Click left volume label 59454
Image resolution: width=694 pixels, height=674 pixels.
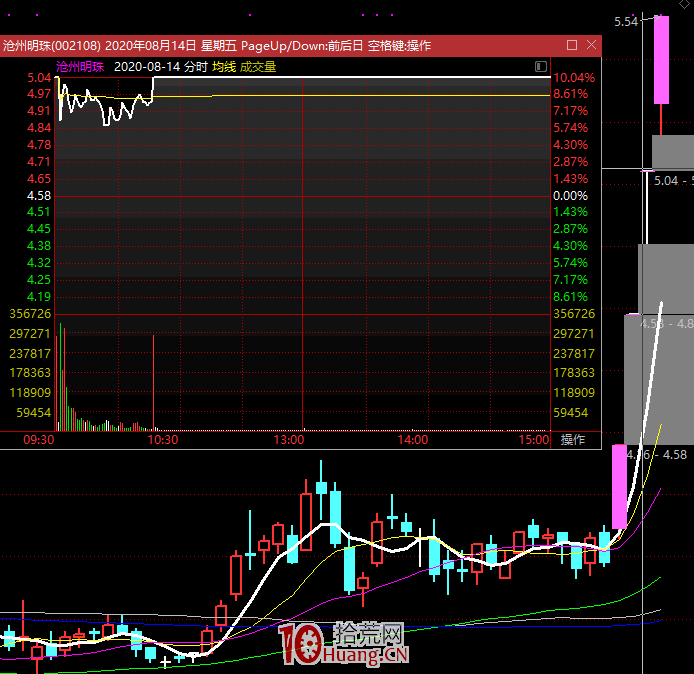pos(34,412)
